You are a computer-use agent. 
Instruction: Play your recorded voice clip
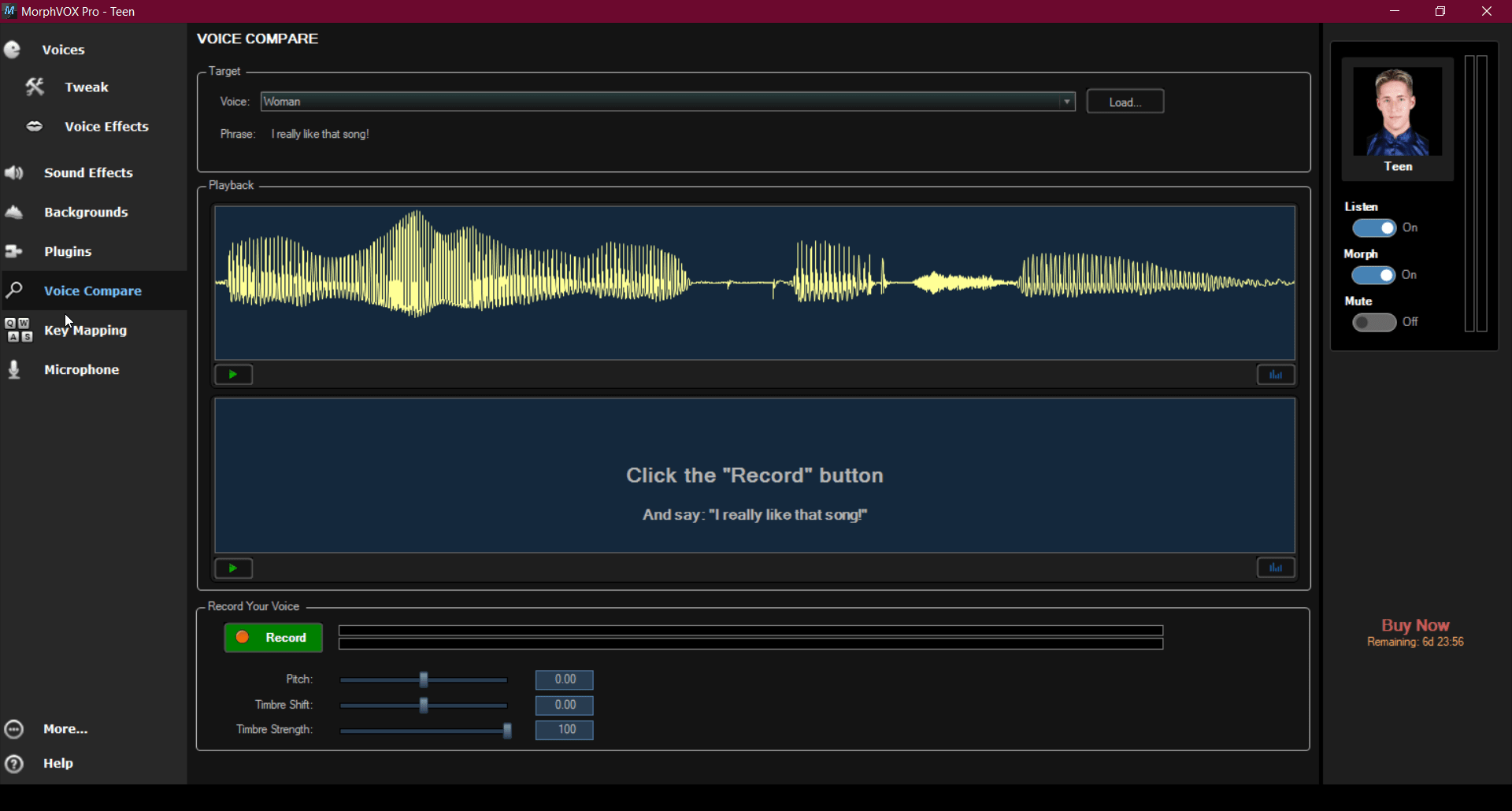(233, 568)
